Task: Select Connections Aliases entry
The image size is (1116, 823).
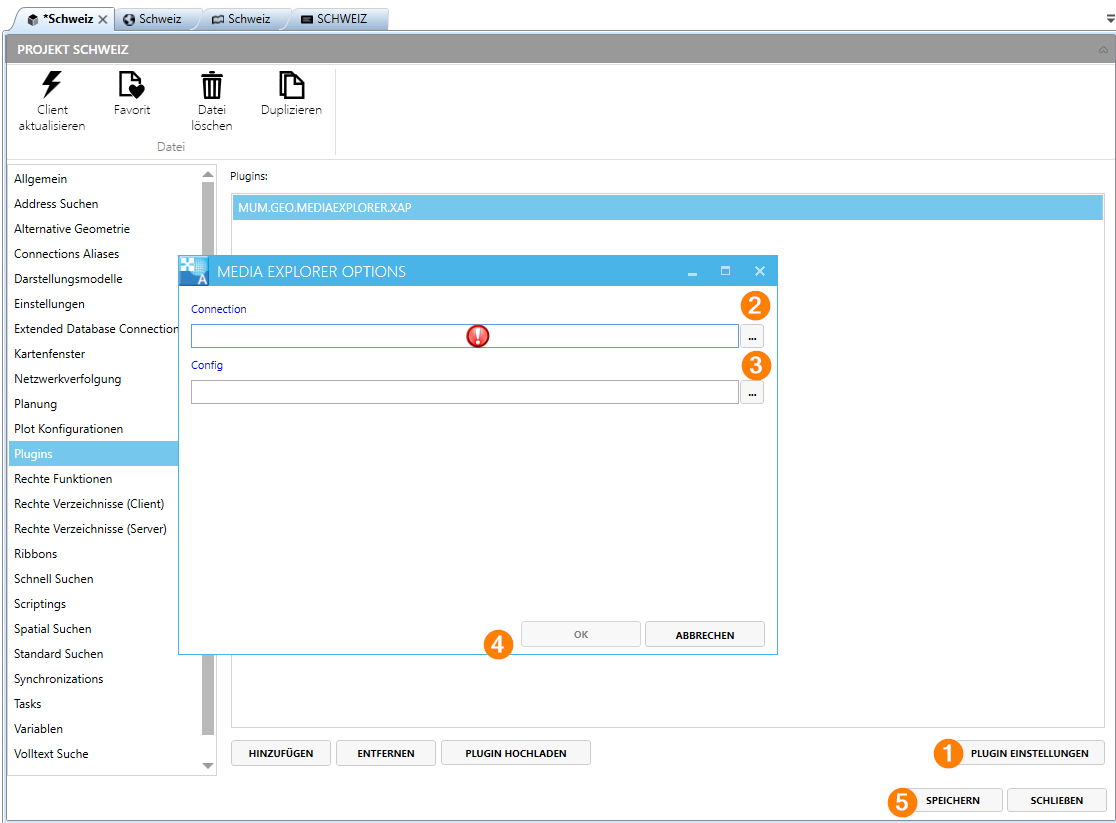Action: click(x=66, y=253)
